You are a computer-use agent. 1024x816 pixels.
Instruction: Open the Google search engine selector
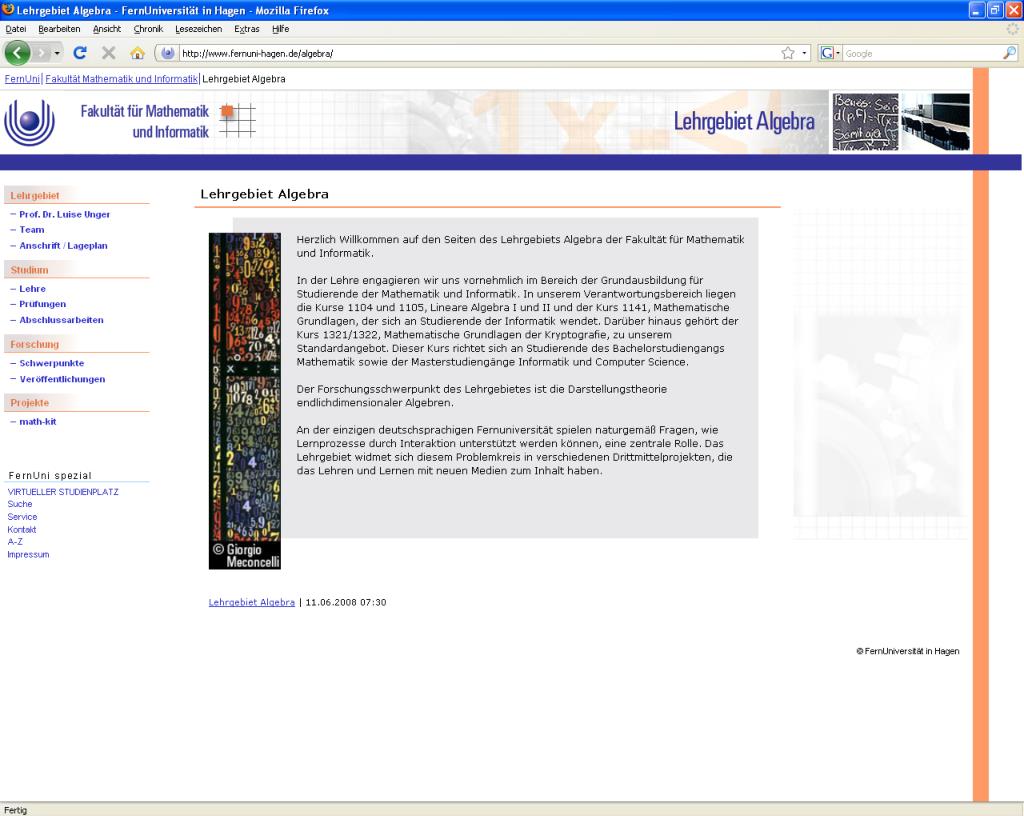[830, 54]
